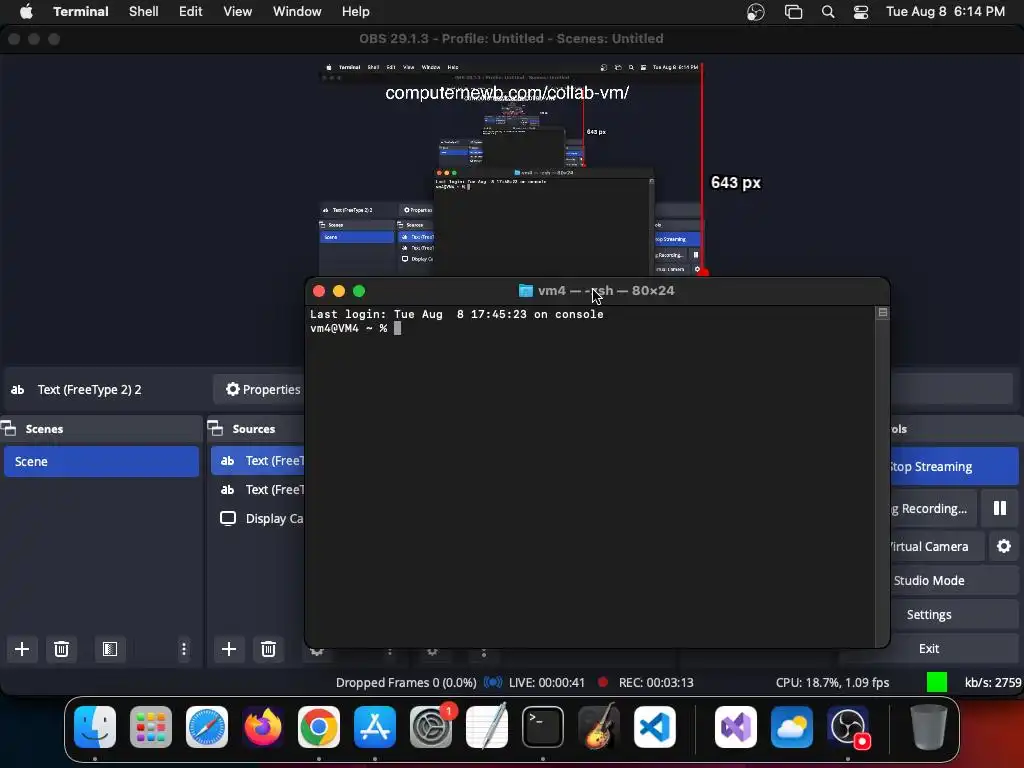Click the 'kb/s: 2759' bitrate status
Screen dimensions: 1024x768
[993, 682]
